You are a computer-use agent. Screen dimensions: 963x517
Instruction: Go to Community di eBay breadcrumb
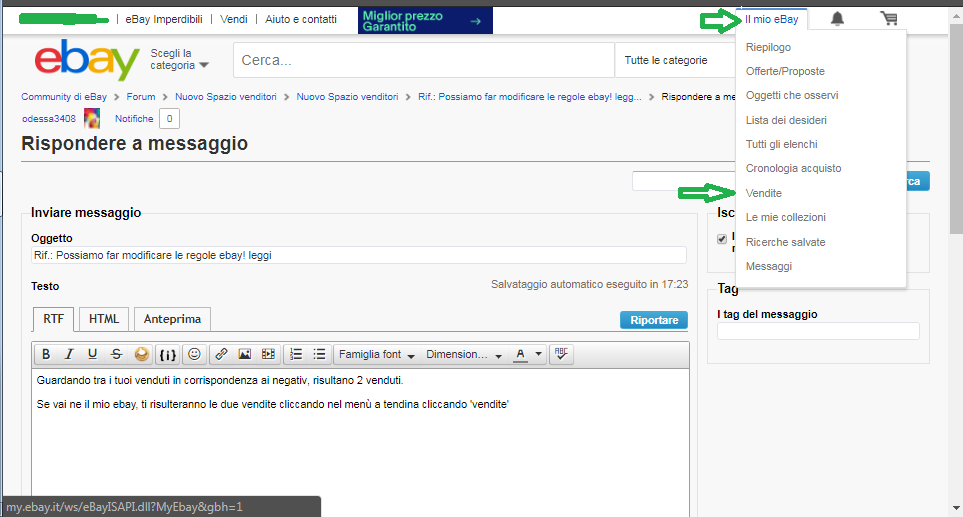tap(64, 96)
